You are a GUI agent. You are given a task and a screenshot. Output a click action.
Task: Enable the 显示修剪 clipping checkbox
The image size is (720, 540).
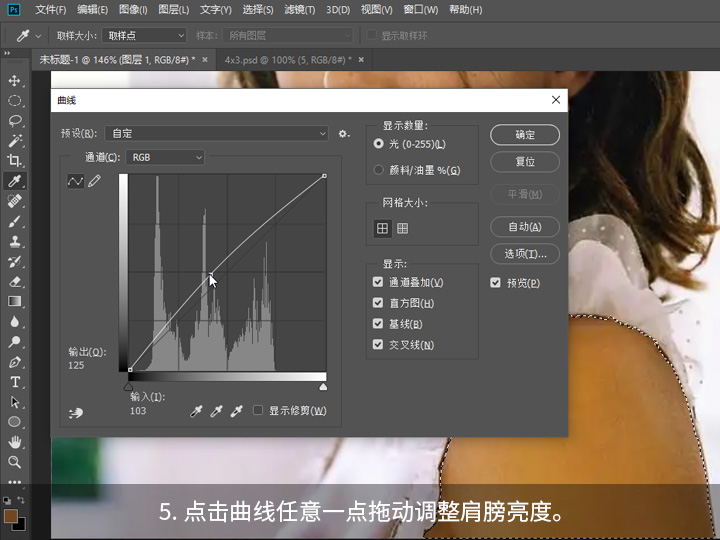258,411
